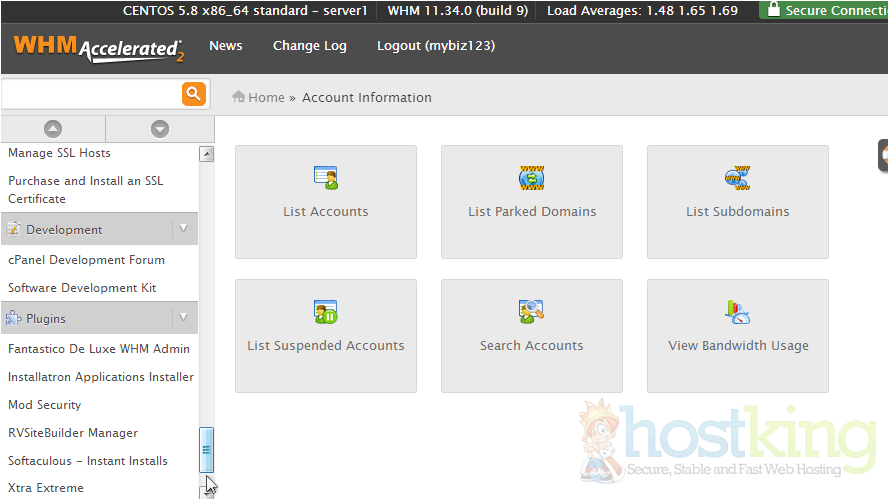Click the orange search magnifier button
The height and width of the screenshot is (500, 889).
(x=194, y=94)
